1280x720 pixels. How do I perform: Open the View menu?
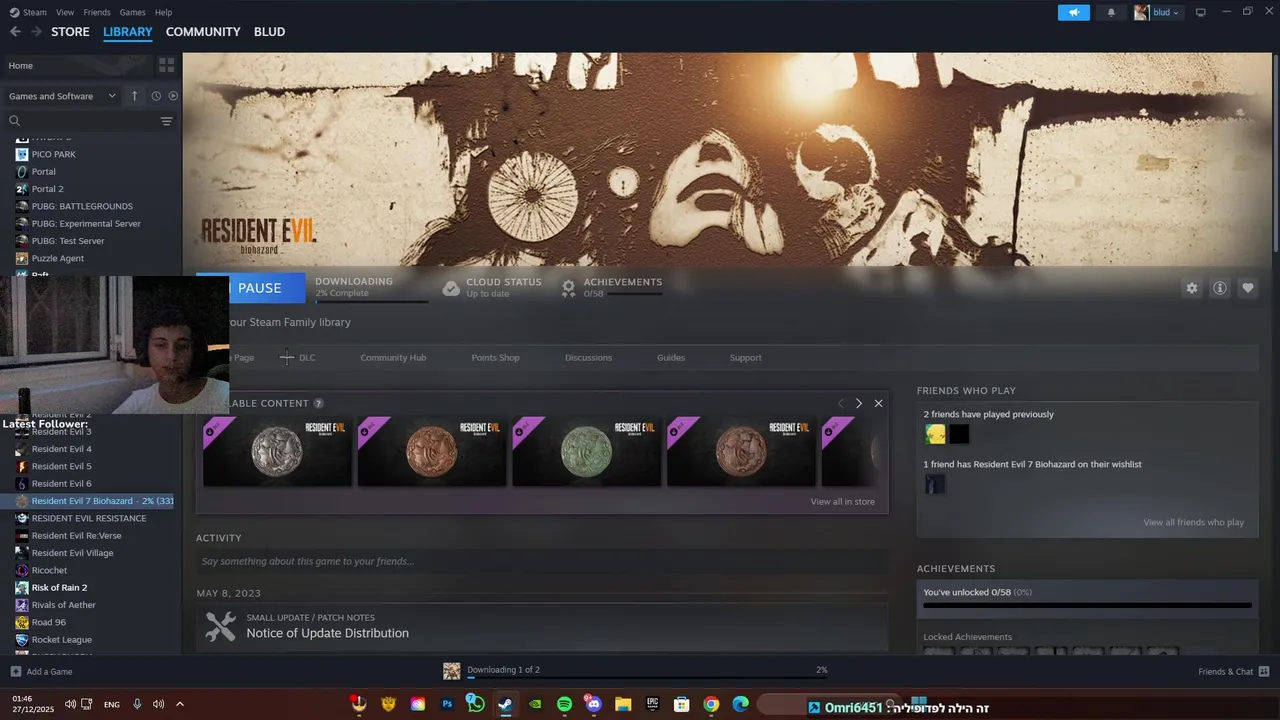click(65, 12)
